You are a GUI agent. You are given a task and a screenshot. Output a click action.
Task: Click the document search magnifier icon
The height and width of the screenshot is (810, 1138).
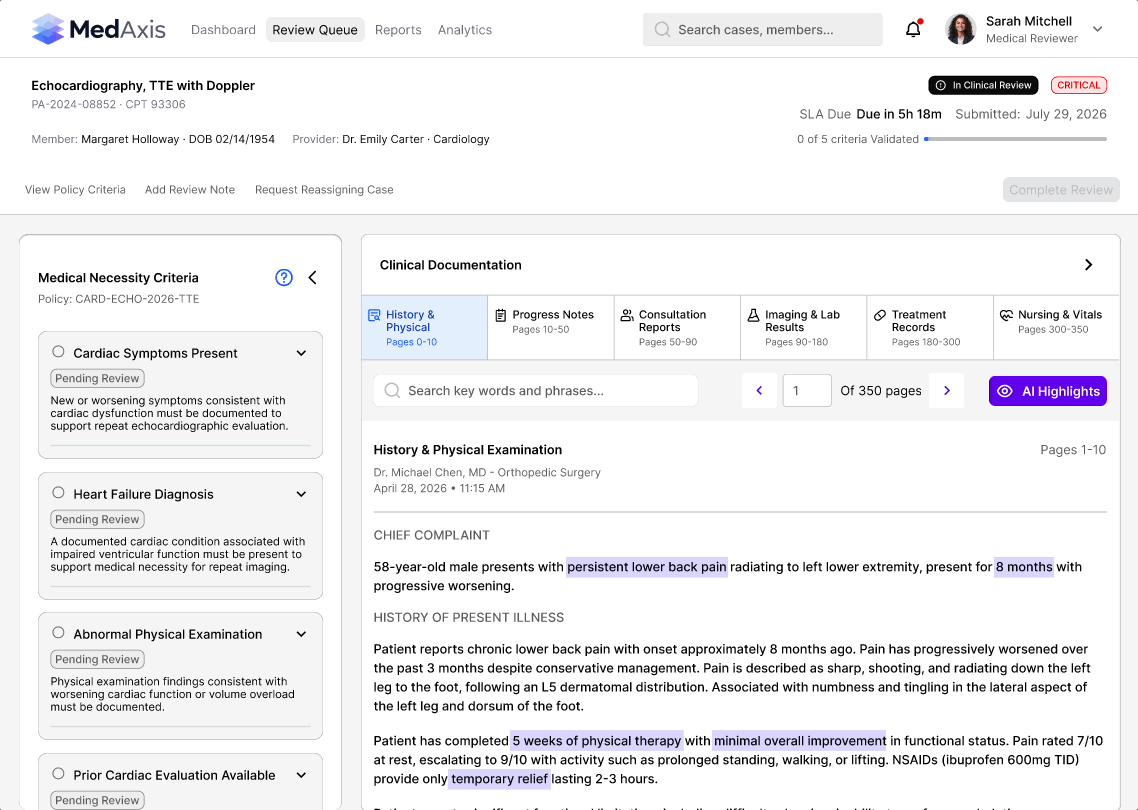click(392, 390)
